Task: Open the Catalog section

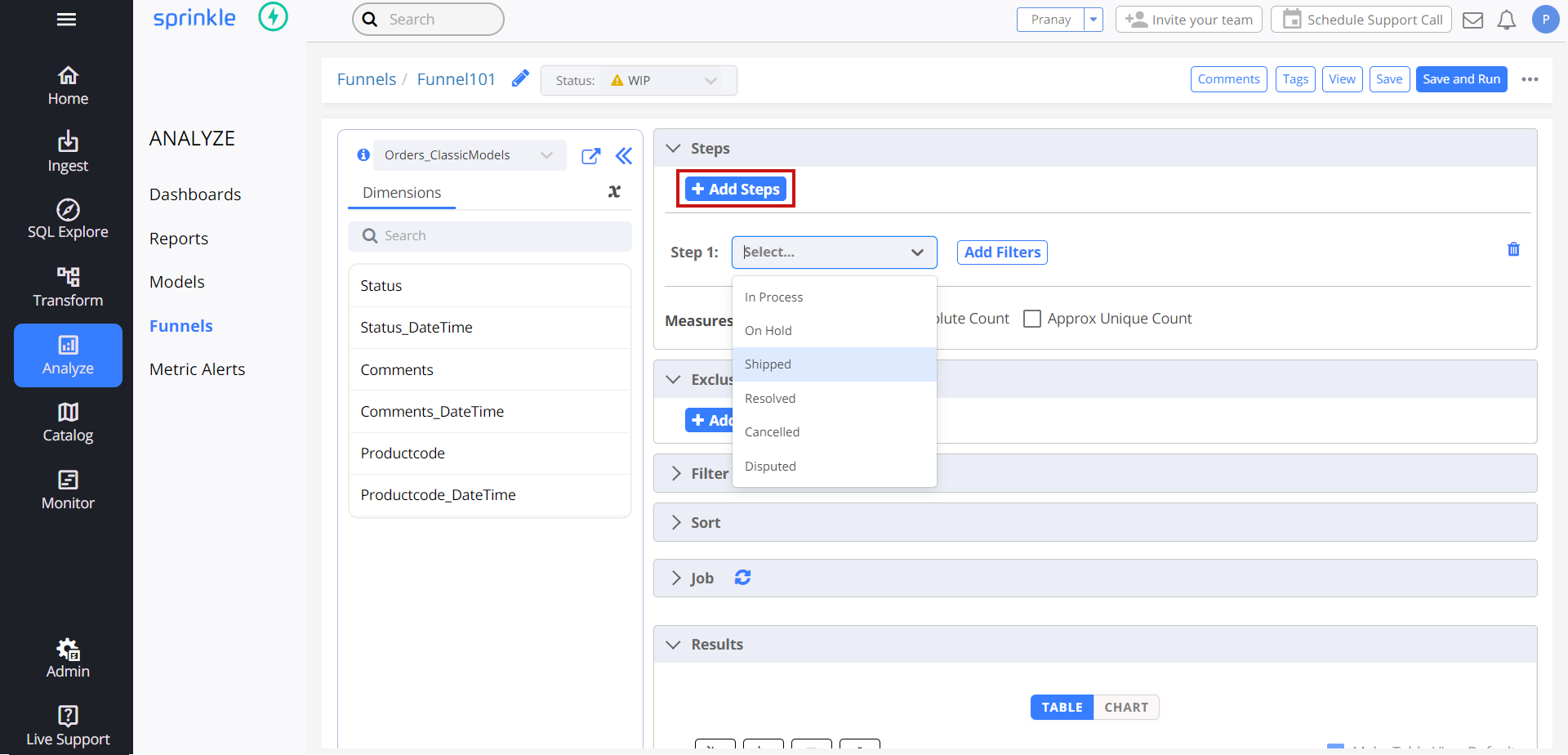Action: (x=68, y=423)
